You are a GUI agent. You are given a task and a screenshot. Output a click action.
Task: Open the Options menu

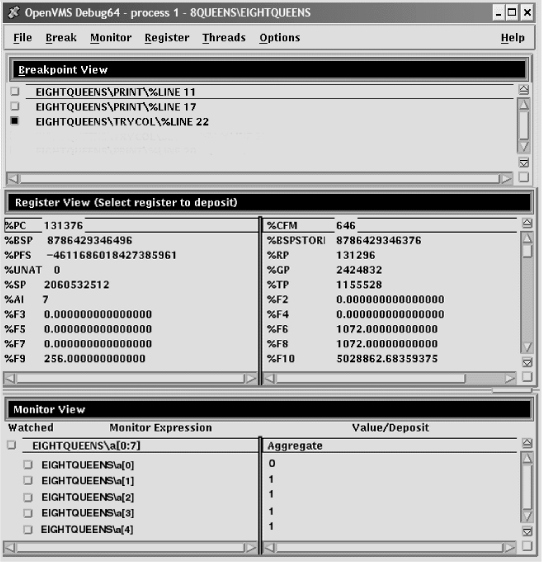tap(280, 38)
